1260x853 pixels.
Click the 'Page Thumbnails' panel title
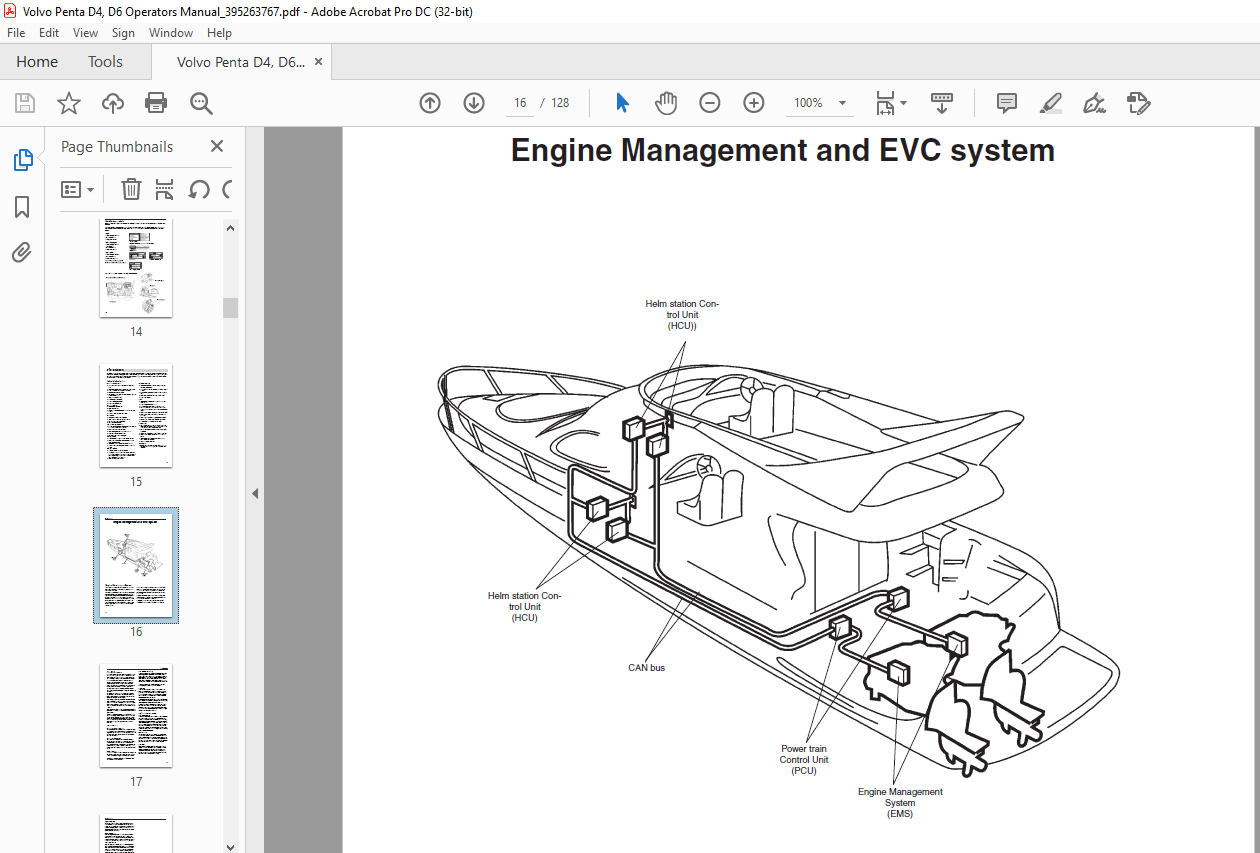pyautogui.click(x=117, y=146)
